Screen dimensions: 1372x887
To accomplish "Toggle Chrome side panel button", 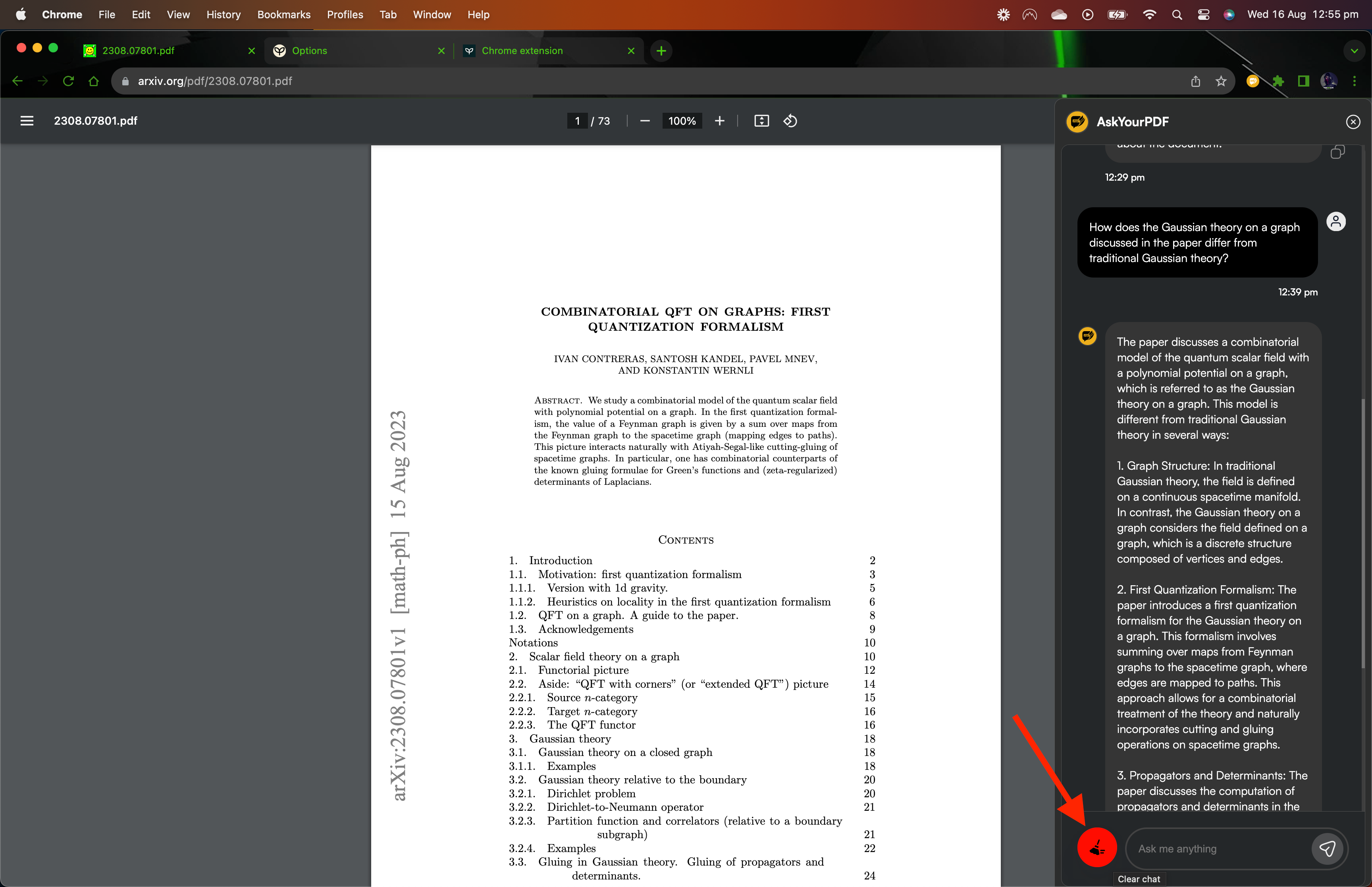I will 1303,81.
